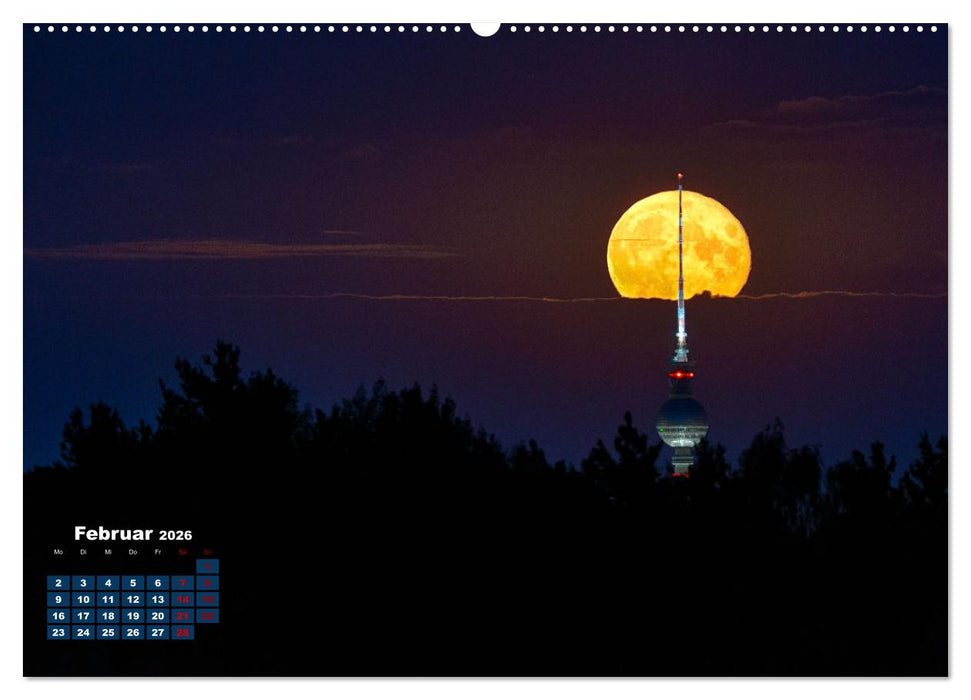Click the date 10 cell

[83, 600]
